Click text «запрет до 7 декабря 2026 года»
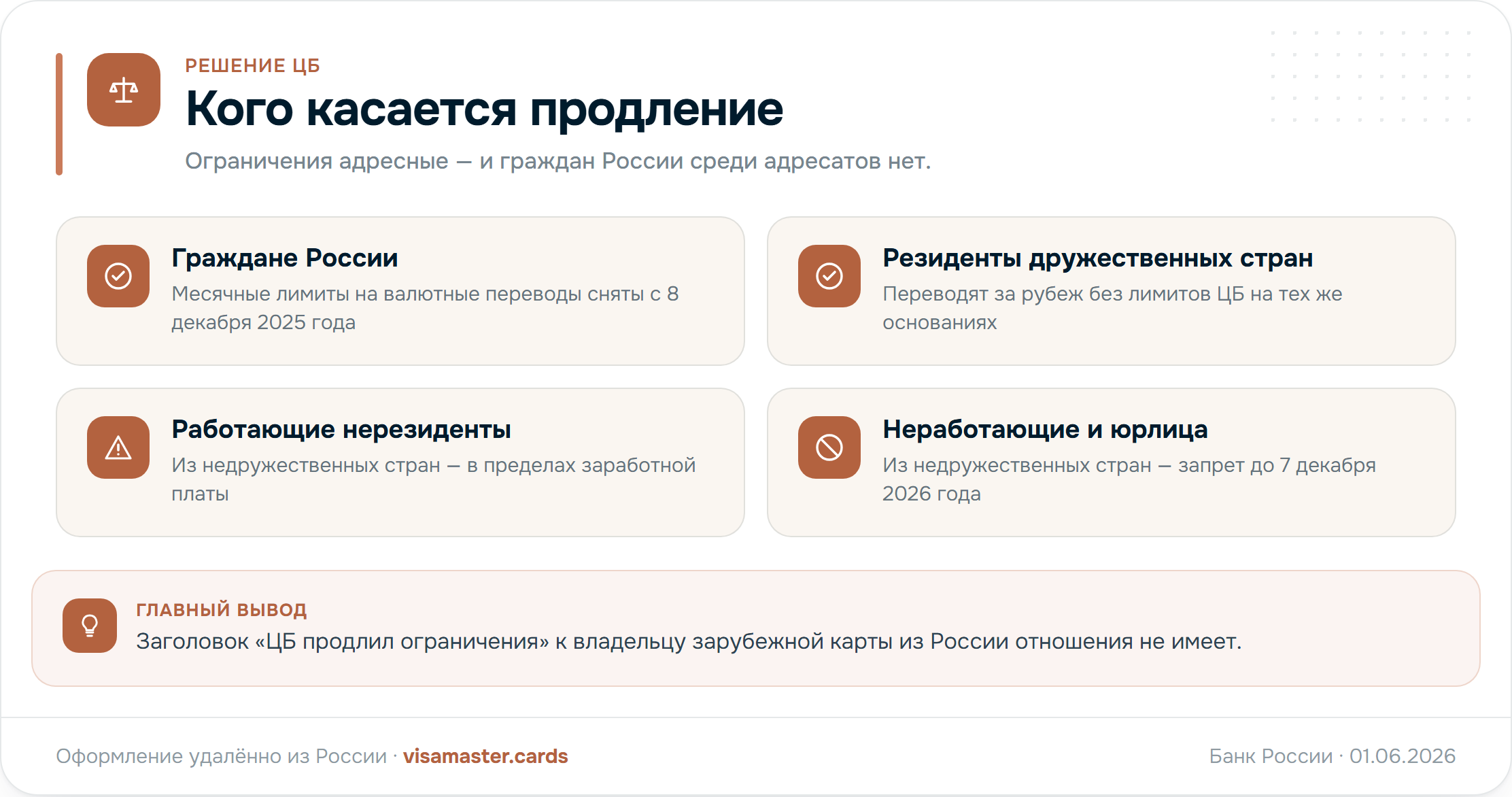Screen dimensions: 1512x797 point(1129,479)
